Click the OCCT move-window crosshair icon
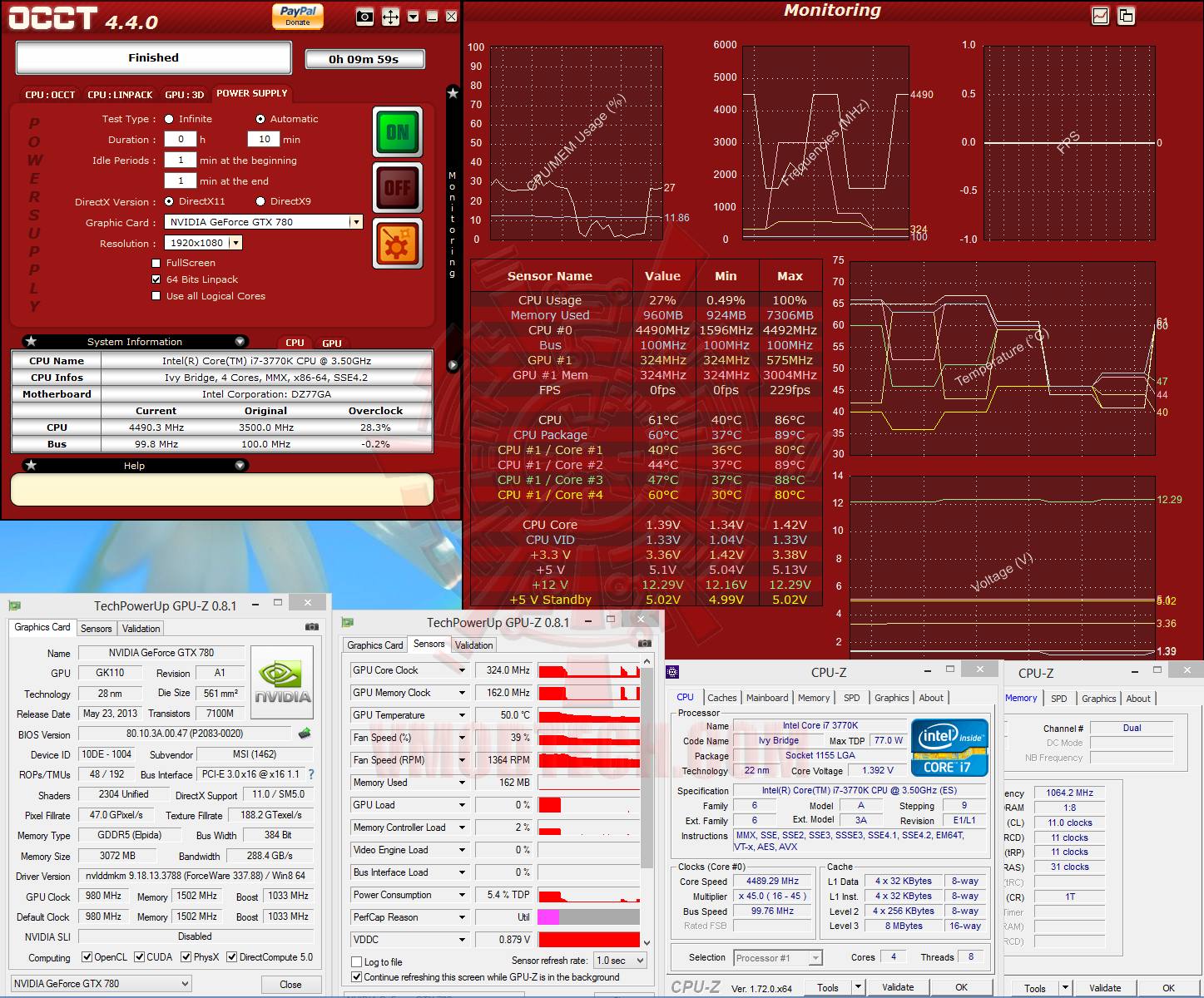1204x998 pixels. pos(390,16)
